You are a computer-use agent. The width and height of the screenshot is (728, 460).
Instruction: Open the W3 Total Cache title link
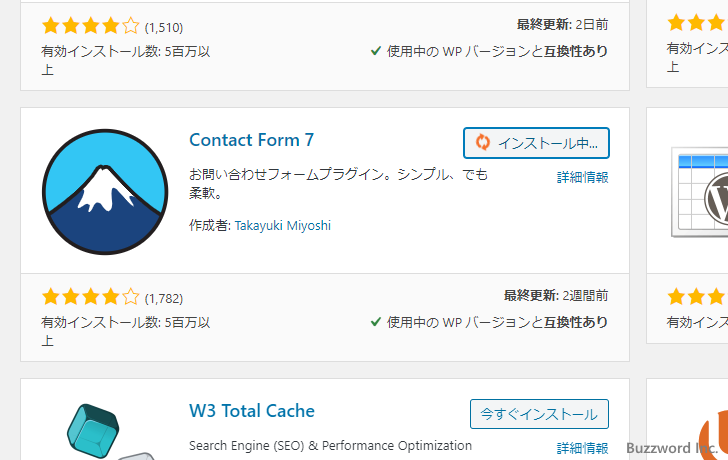point(251,411)
